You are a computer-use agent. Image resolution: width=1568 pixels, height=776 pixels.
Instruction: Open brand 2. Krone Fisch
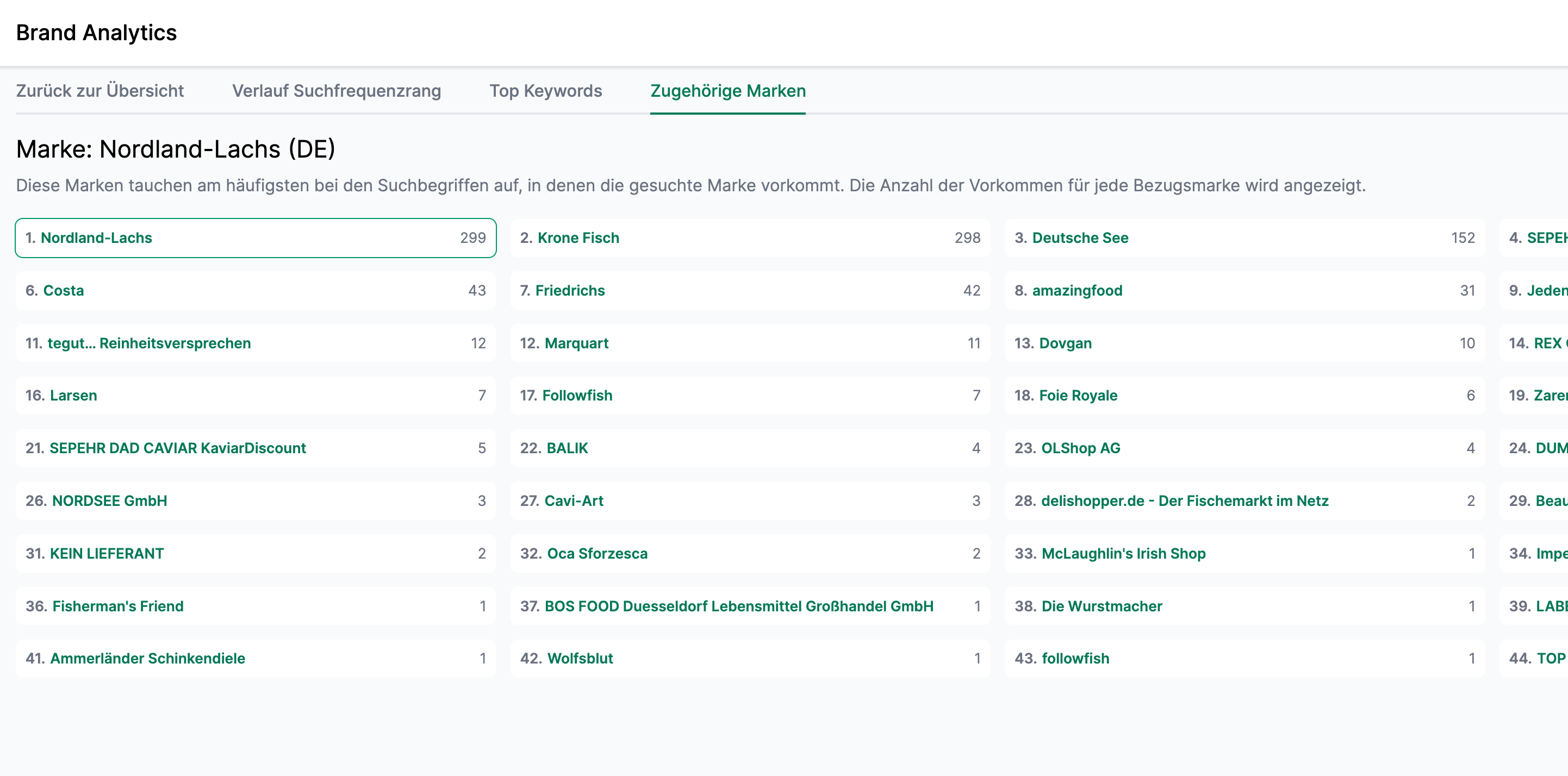pos(750,238)
